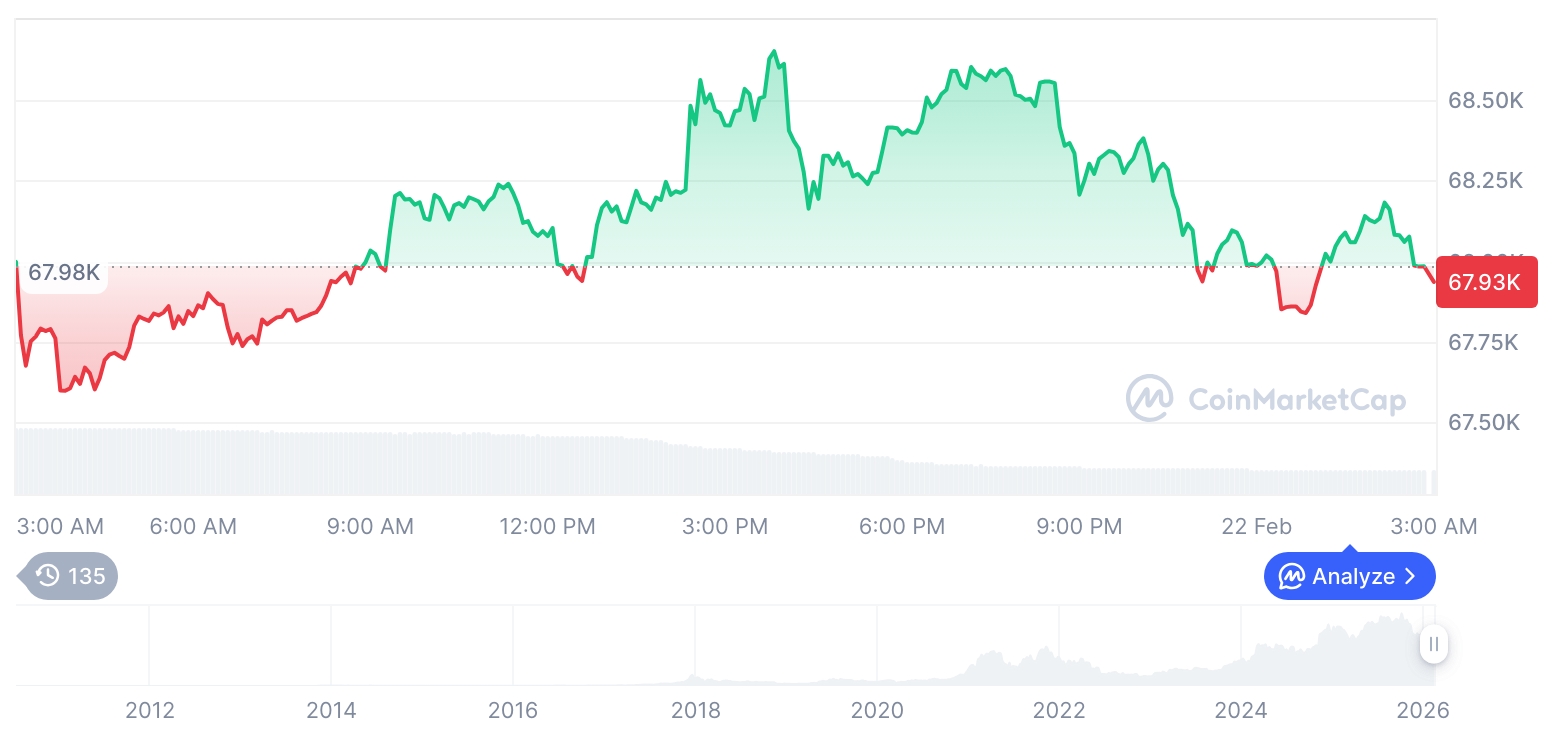This screenshot has height=732, width=1566.
Task: Click the 22 Feb date axis label
Action: tap(1256, 526)
